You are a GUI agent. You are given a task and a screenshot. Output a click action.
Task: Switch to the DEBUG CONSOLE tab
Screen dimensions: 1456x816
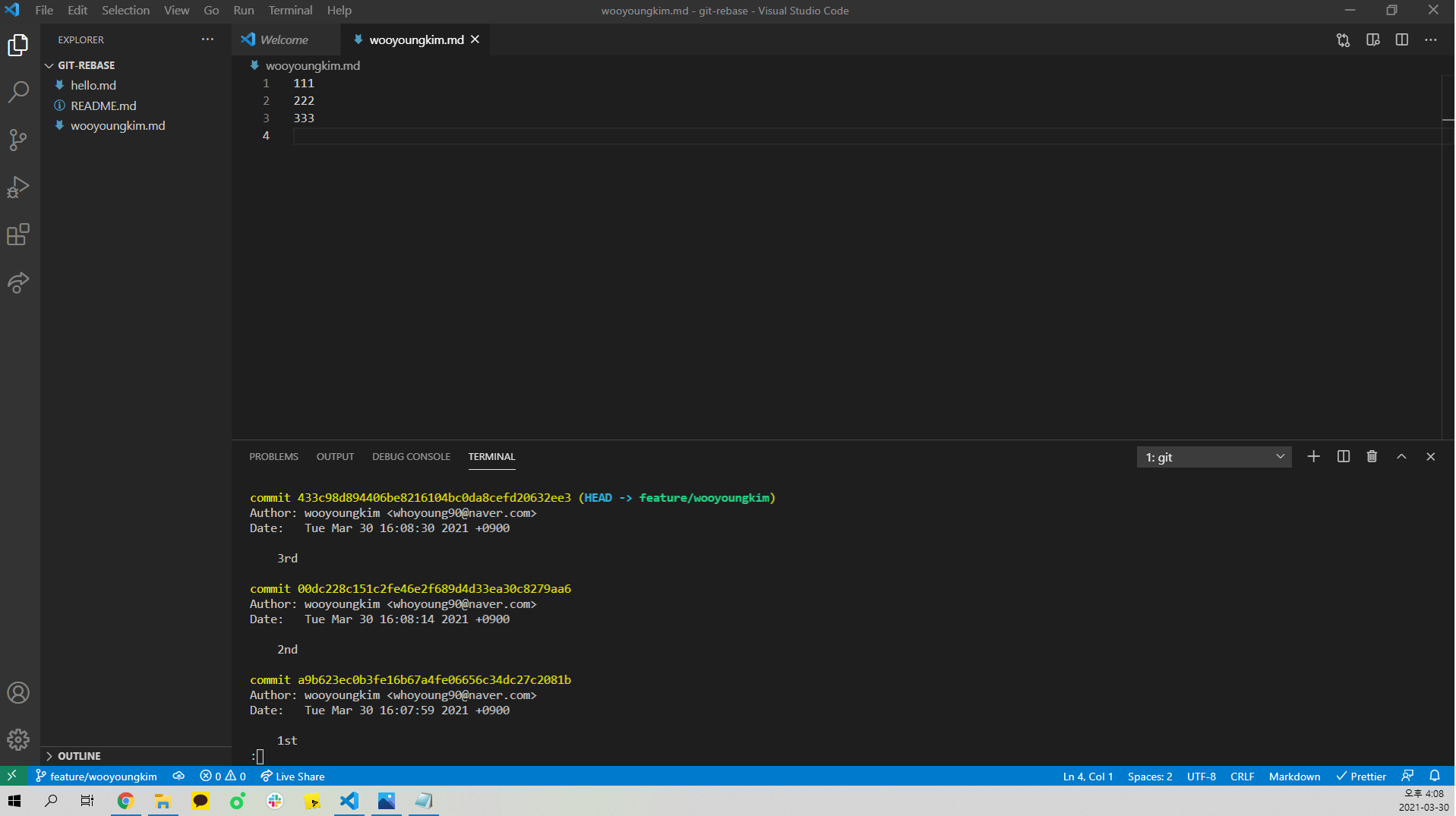pos(411,456)
